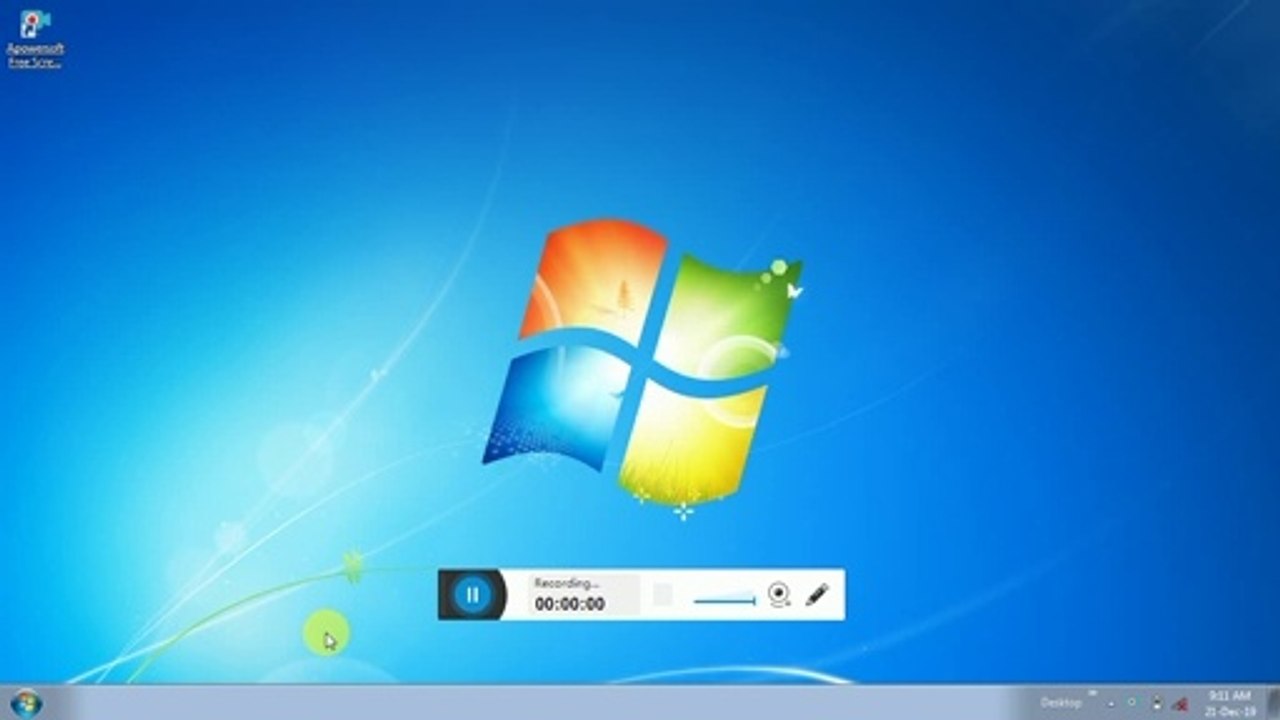Open the Windows Start menu orb
Viewport: 1280px width, 720px height.
coord(25,703)
